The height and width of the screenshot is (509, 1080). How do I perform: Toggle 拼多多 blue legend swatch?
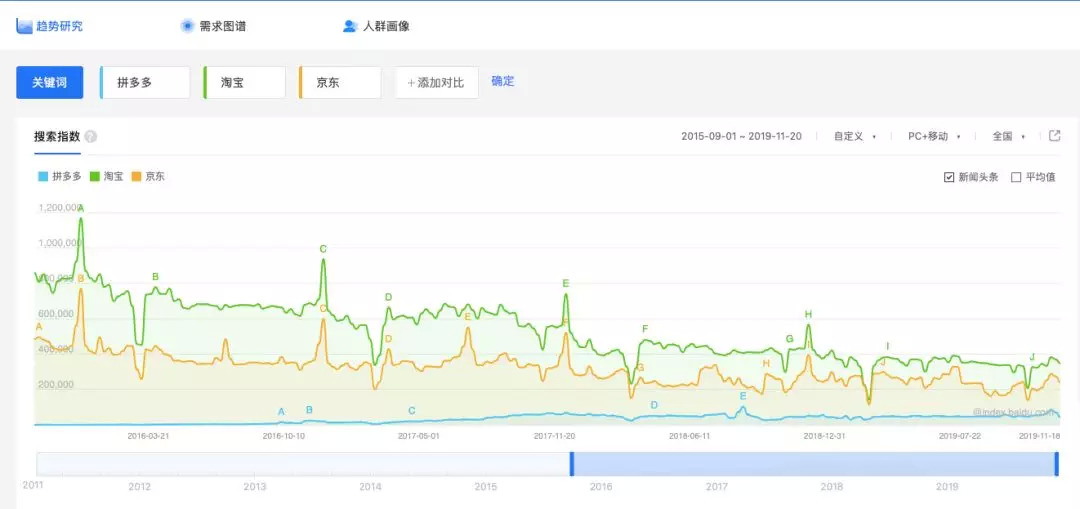coord(42,177)
